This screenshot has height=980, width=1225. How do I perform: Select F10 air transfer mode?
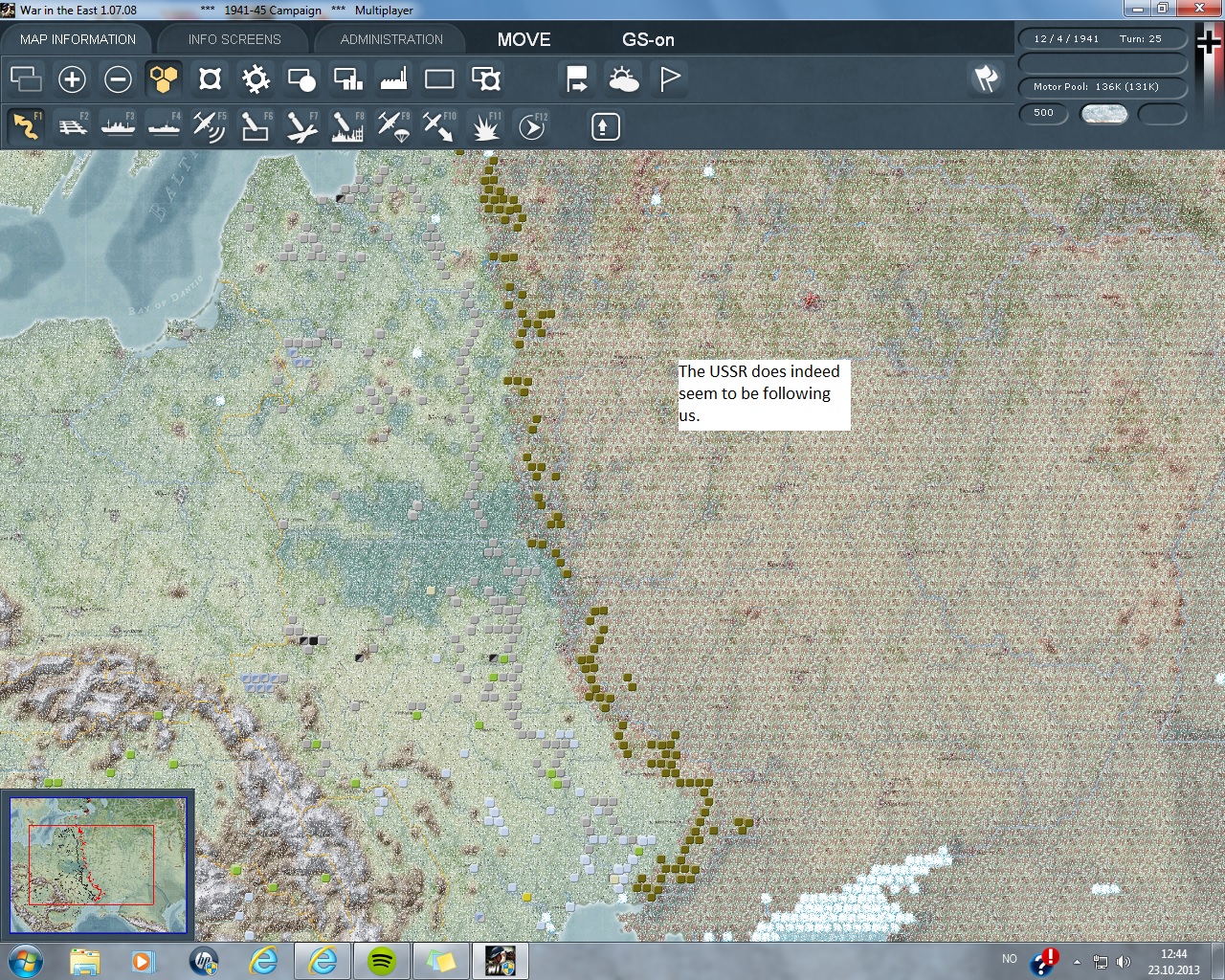439,126
